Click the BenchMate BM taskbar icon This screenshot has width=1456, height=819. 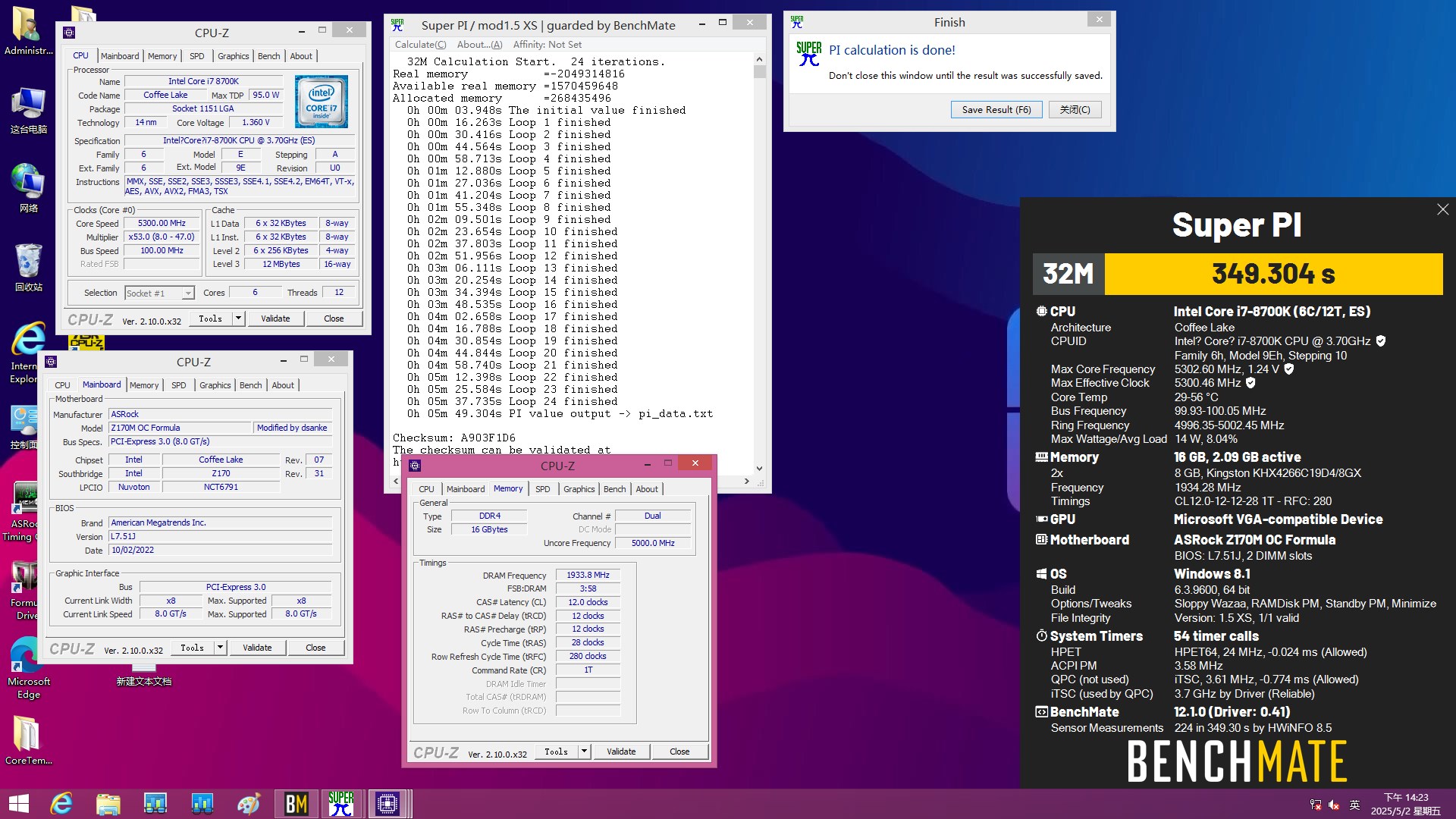coord(296,804)
